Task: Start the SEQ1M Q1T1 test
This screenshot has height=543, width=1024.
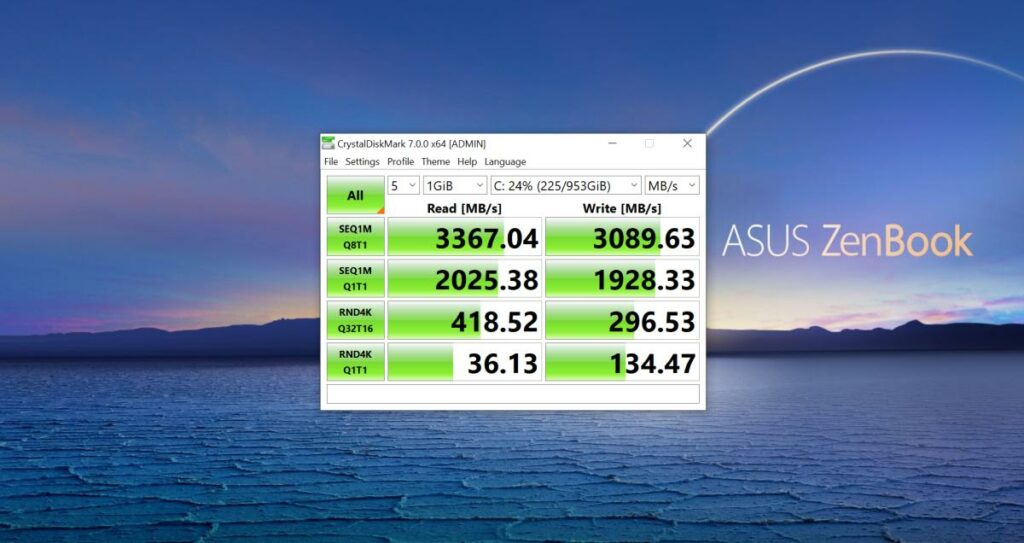Action: pyautogui.click(x=355, y=278)
